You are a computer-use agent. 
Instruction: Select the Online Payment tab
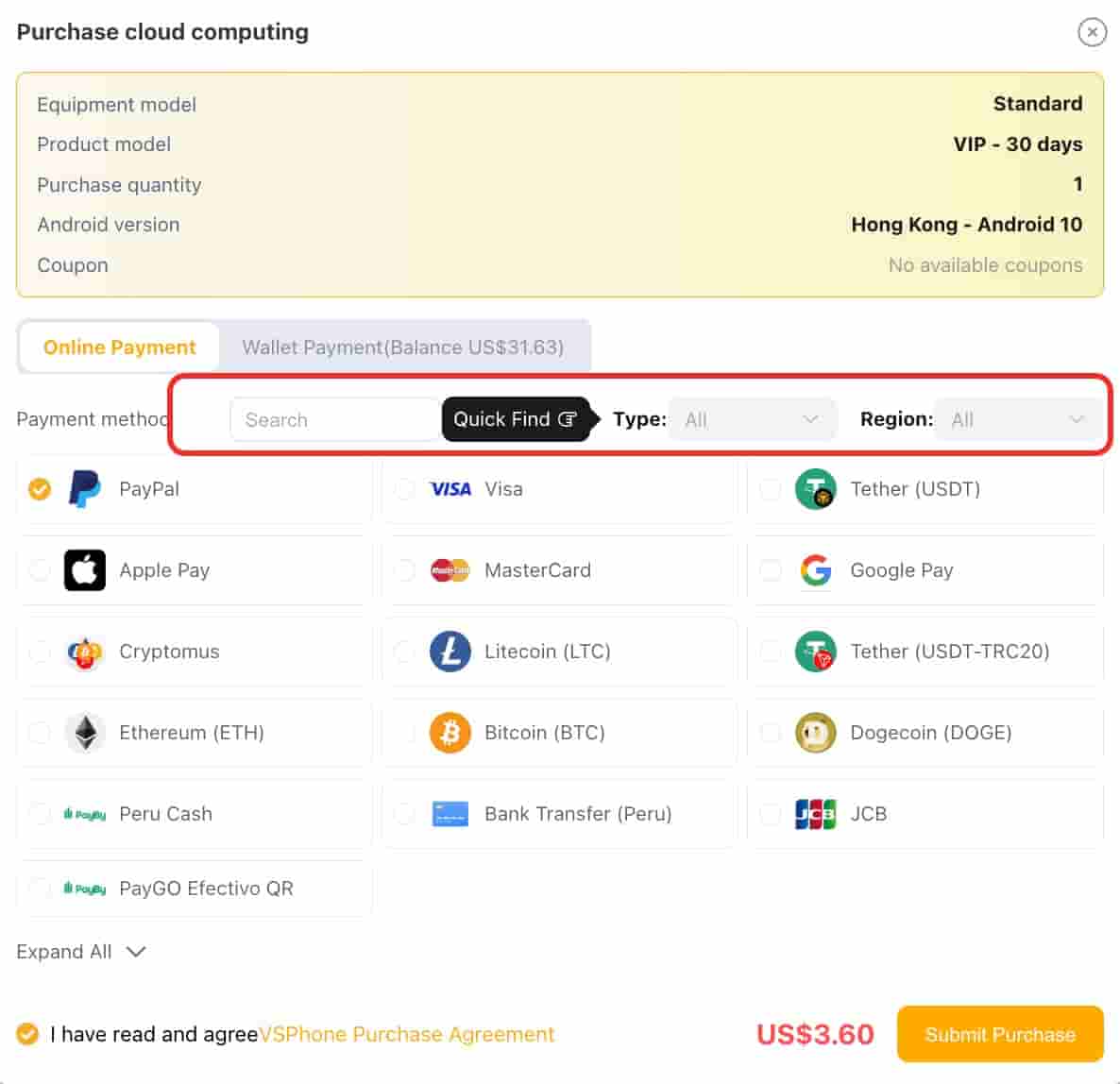(119, 347)
